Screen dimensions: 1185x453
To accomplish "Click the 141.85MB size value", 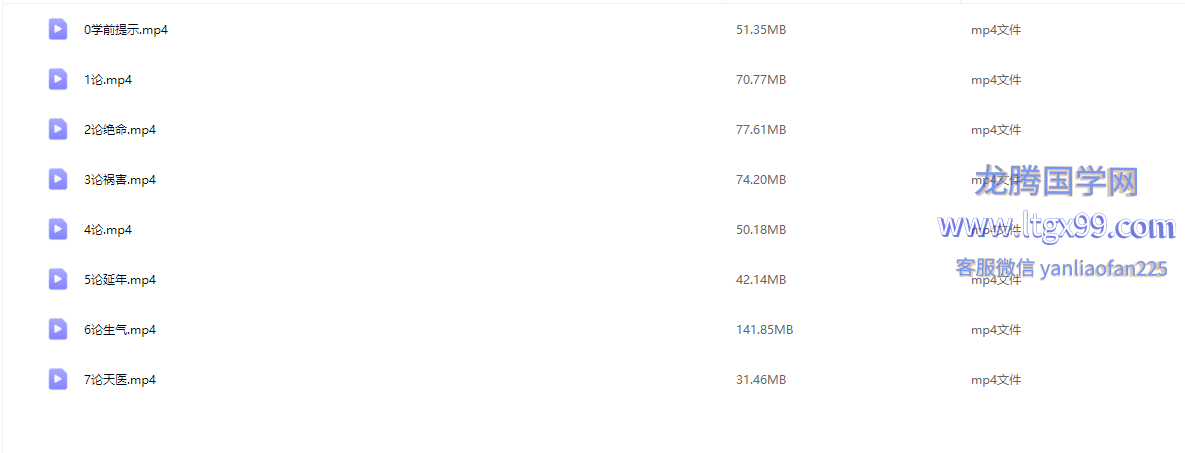I will (764, 330).
